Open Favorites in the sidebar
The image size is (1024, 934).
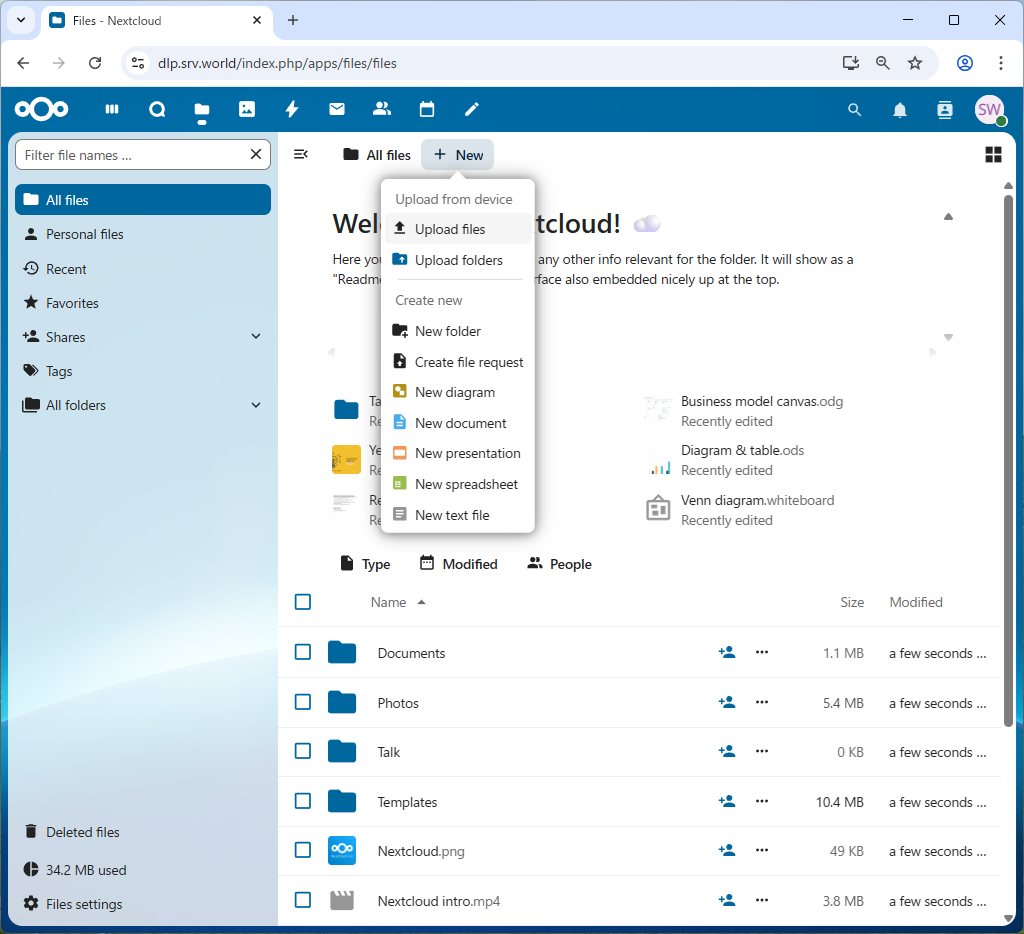tap(142, 302)
